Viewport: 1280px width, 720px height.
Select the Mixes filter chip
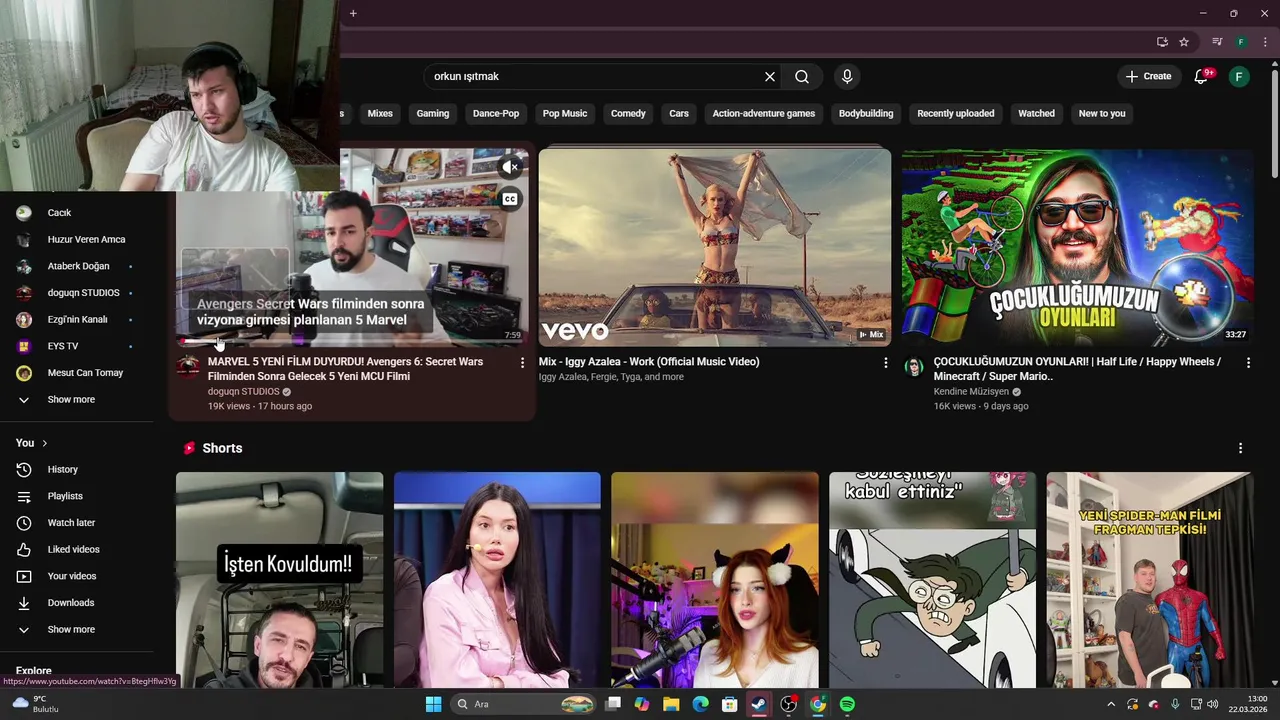click(380, 113)
